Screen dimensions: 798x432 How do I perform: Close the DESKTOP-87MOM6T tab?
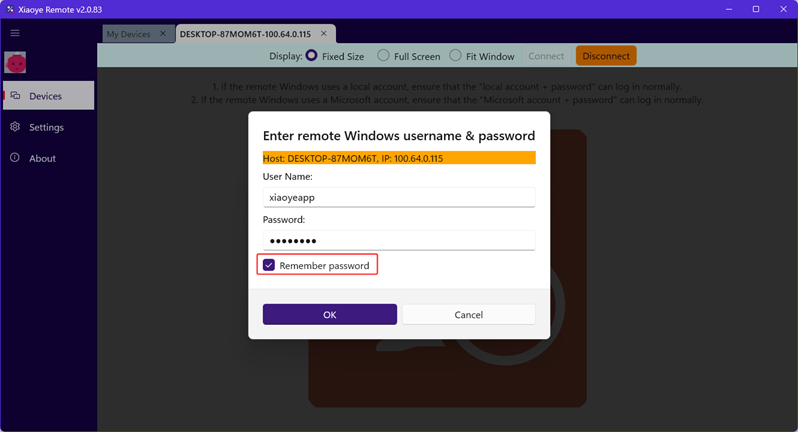(x=324, y=34)
